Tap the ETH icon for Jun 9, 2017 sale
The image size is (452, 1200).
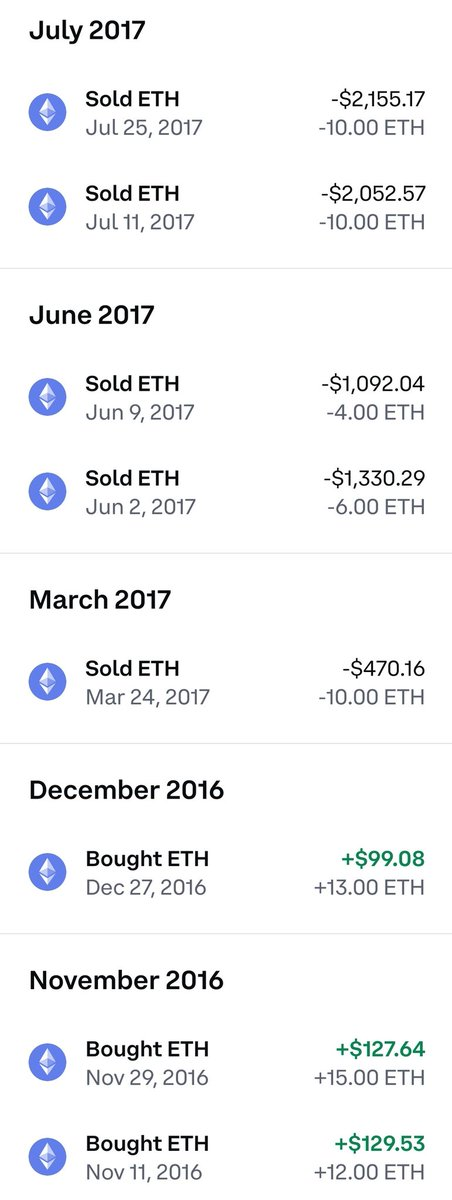(47, 397)
